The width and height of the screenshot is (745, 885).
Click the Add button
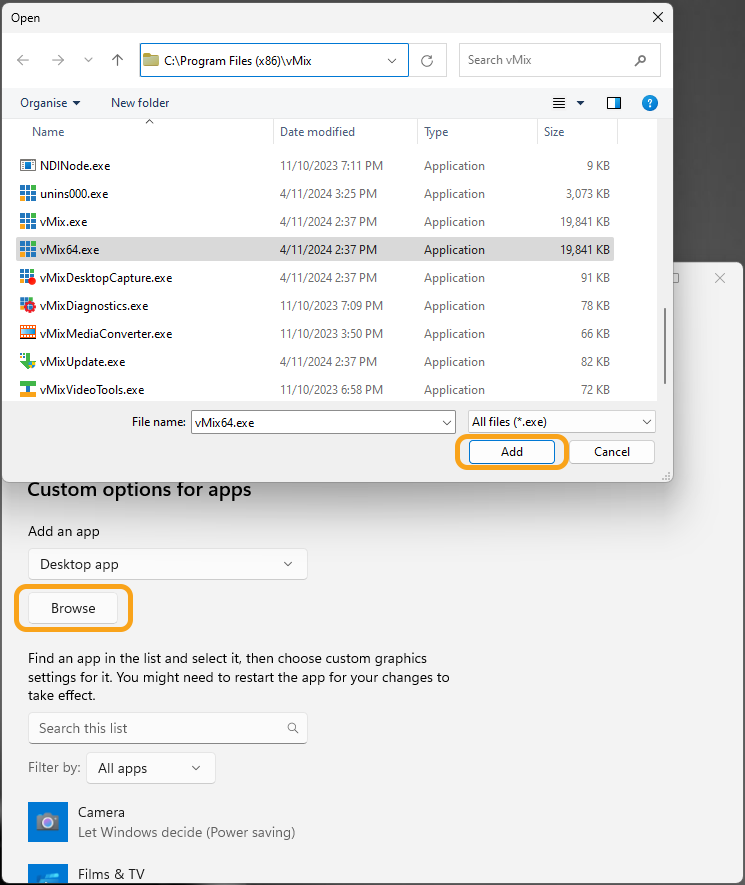pyautogui.click(x=512, y=452)
